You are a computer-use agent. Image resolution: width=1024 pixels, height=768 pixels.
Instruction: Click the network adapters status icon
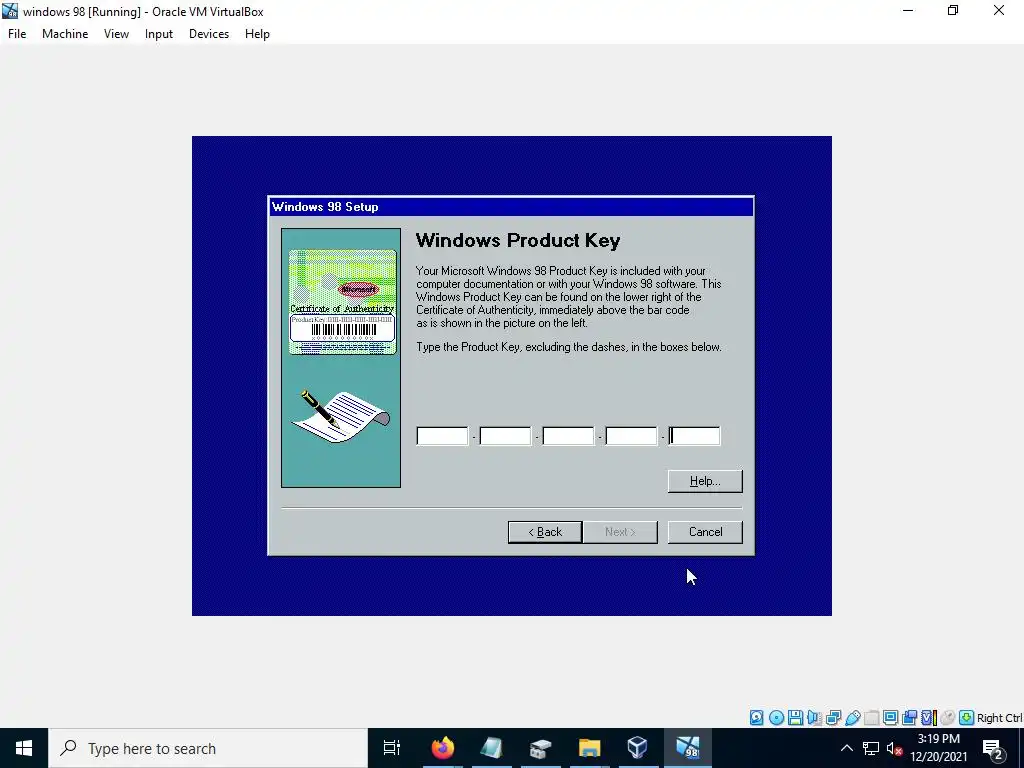[833, 718]
